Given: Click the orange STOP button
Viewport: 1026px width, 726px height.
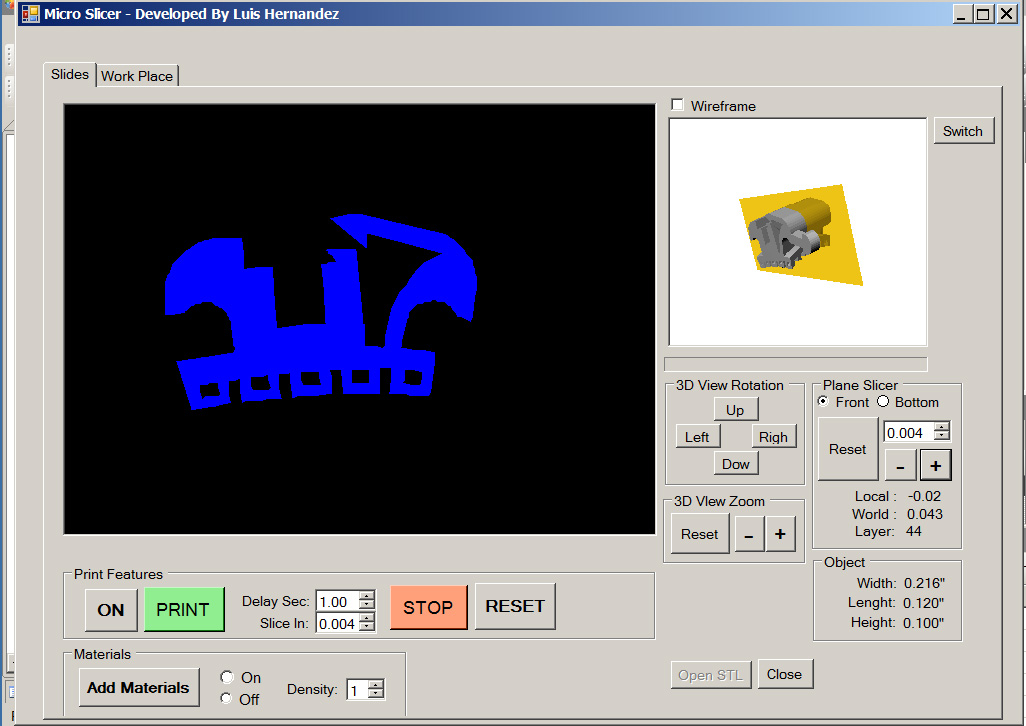Looking at the screenshot, I should (x=428, y=607).
